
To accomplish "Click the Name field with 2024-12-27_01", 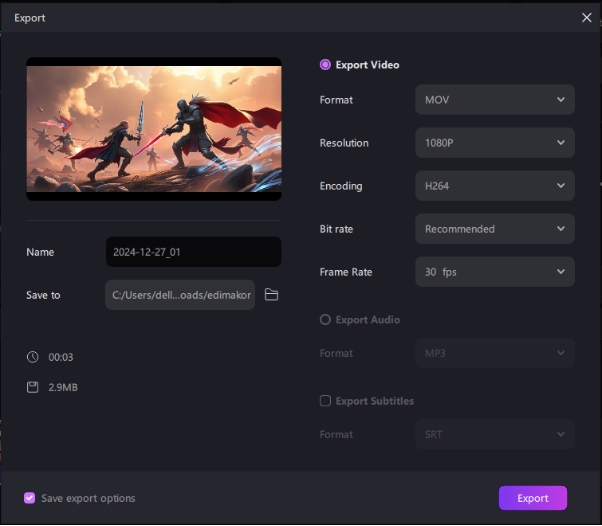I will pyautogui.click(x=194, y=252).
